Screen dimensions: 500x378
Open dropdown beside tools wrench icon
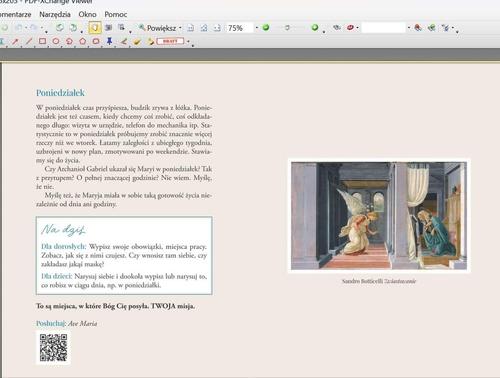[453, 28]
